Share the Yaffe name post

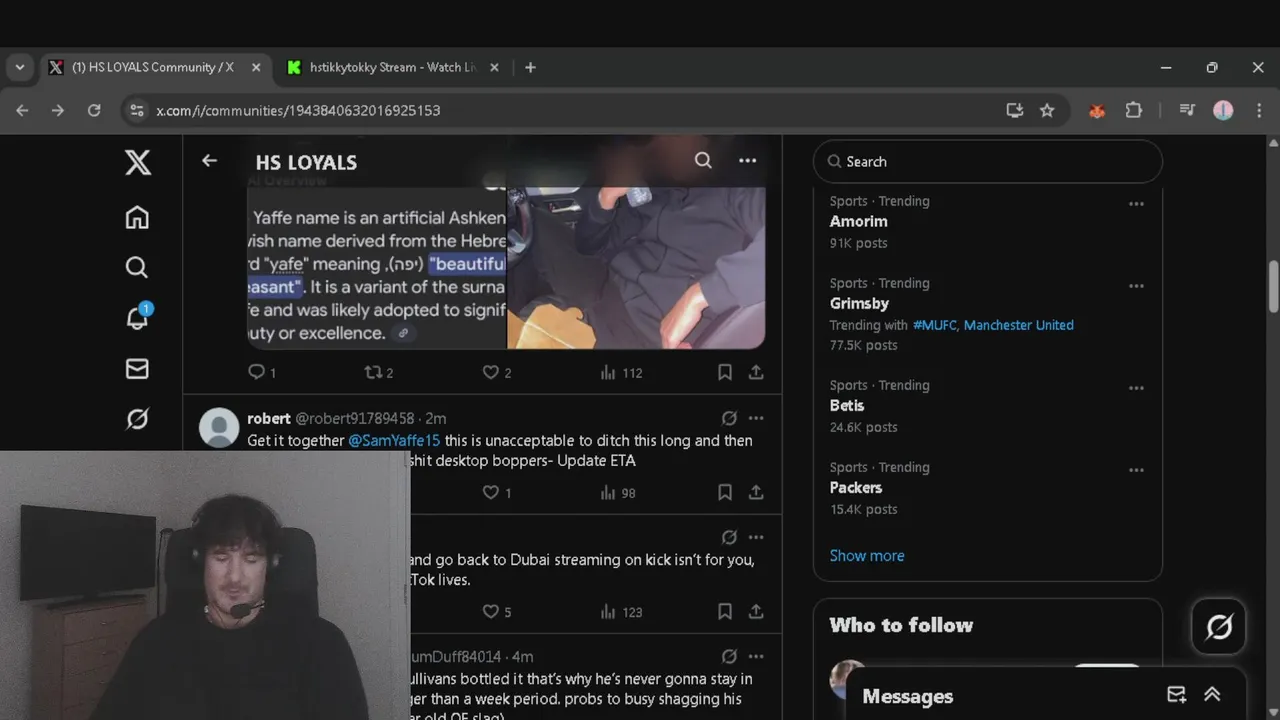[756, 372]
